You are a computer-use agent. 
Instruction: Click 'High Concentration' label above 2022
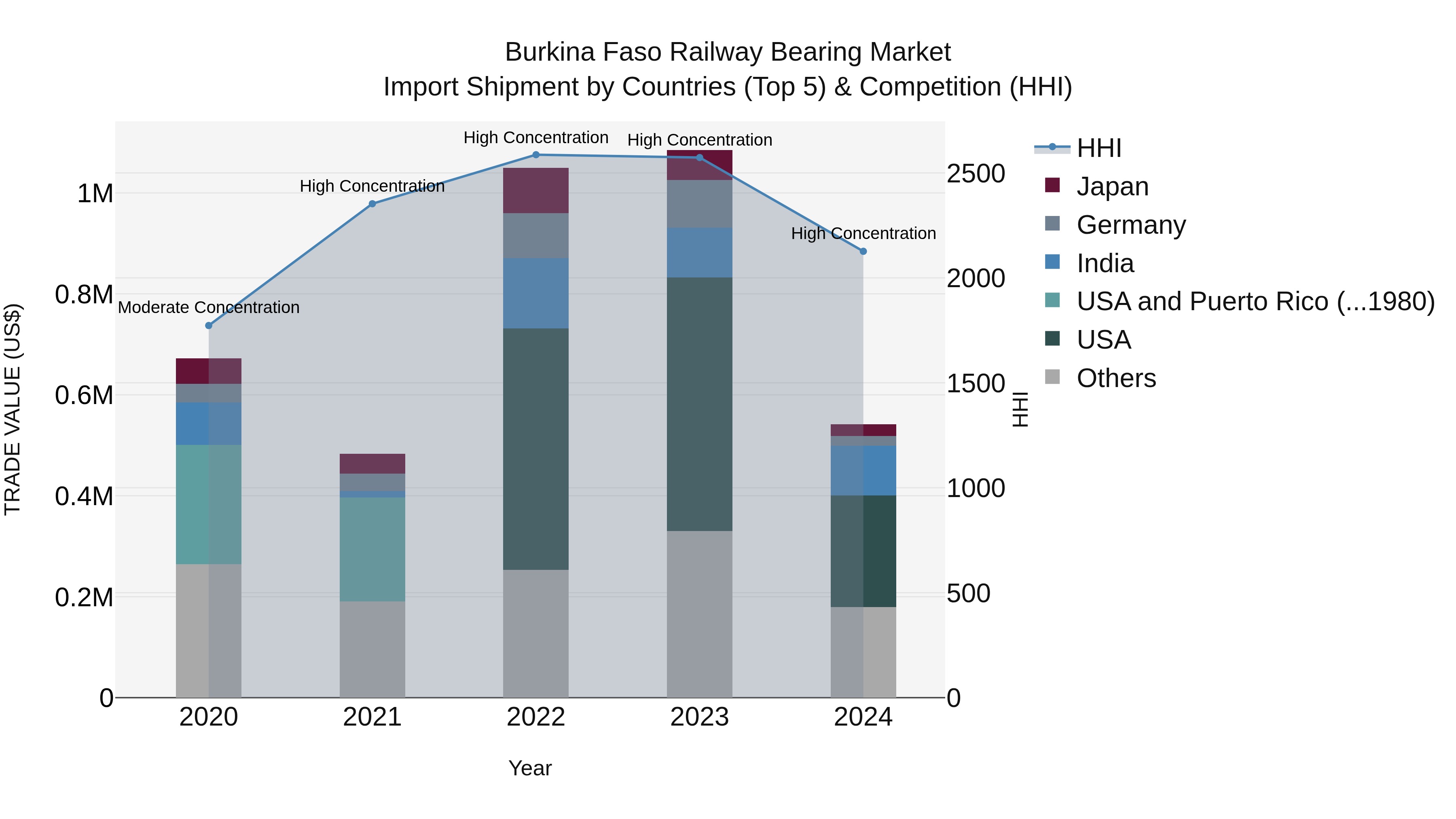(536, 138)
